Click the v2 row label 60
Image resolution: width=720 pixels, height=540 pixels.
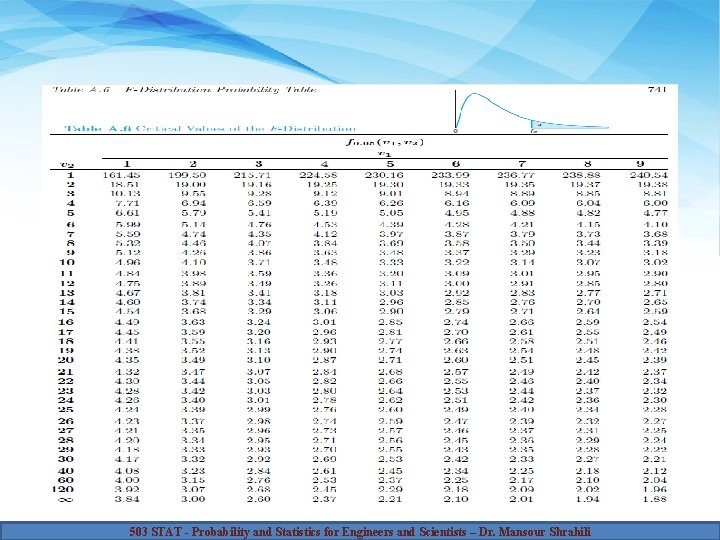(66, 480)
